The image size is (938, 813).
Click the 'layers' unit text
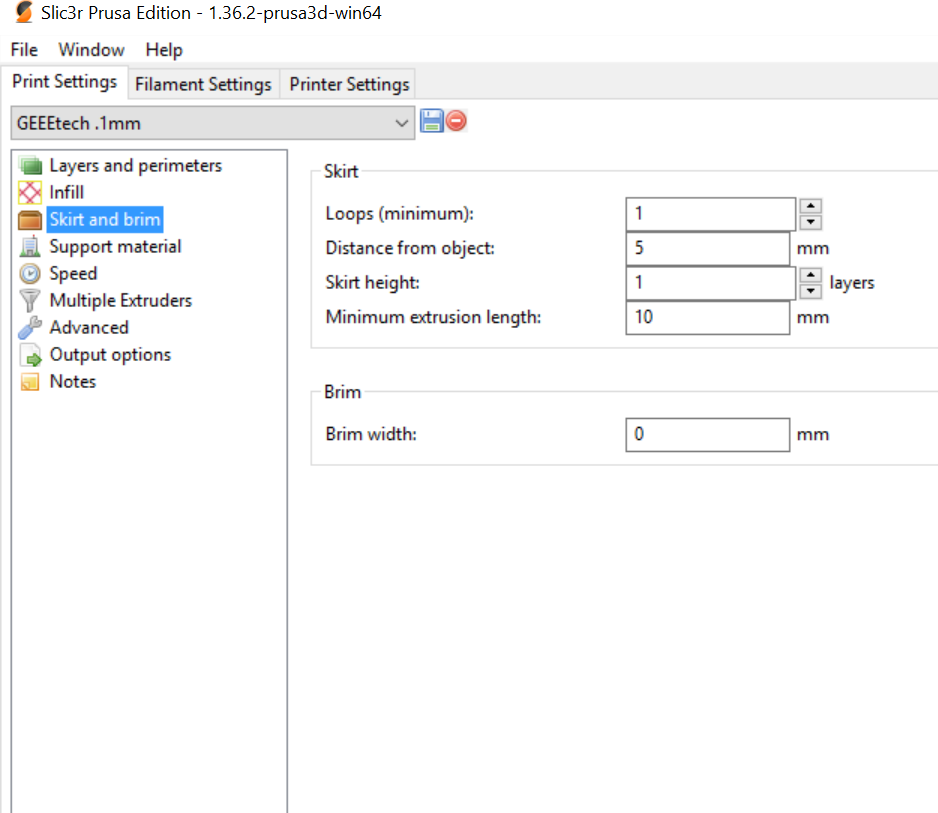point(852,283)
